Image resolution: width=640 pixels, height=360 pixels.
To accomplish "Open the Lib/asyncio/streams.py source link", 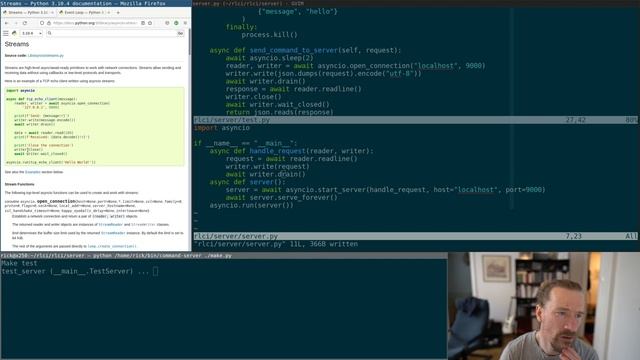I will 46,56.
